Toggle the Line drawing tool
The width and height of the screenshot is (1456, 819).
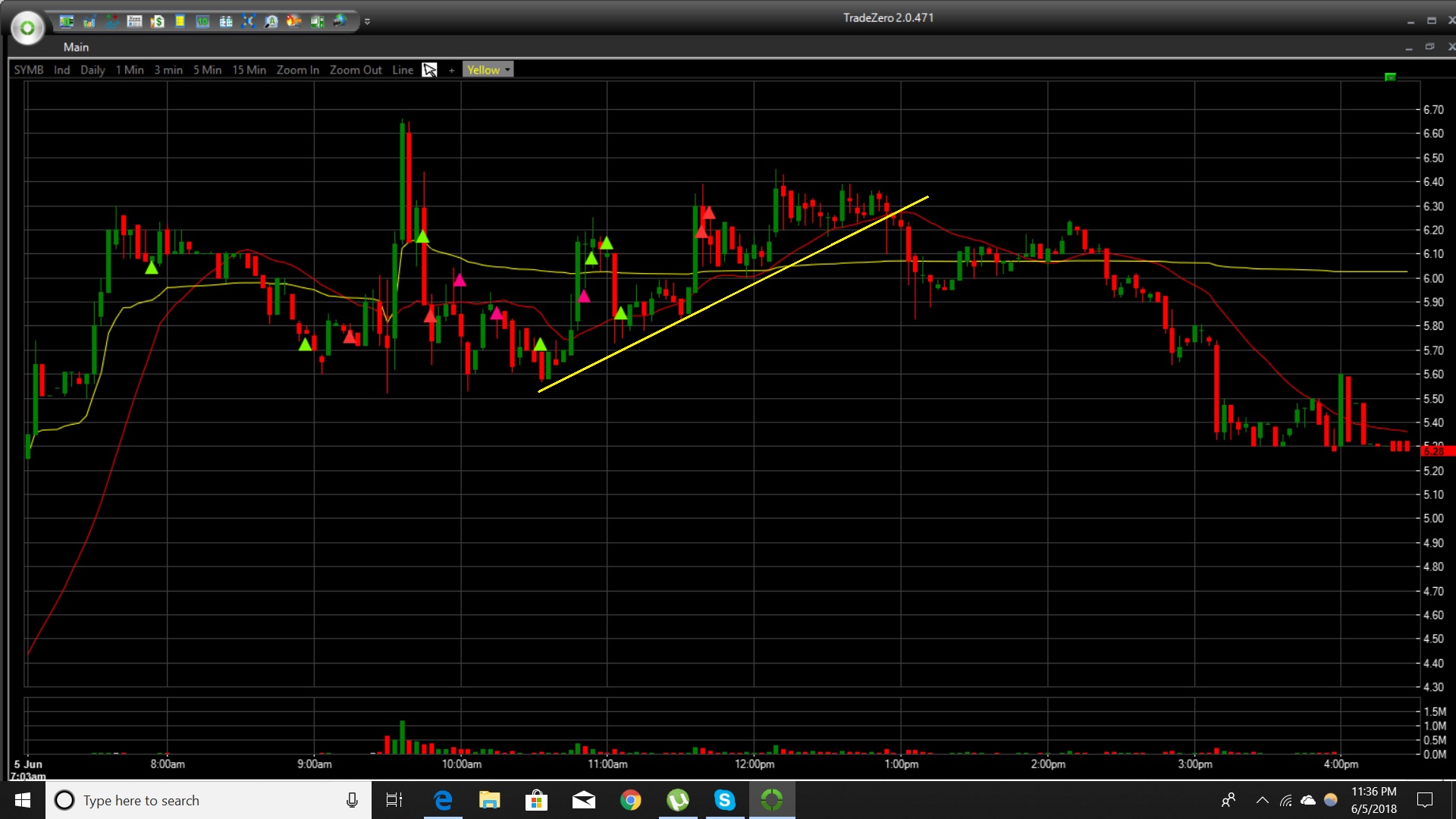click(403, 70)
